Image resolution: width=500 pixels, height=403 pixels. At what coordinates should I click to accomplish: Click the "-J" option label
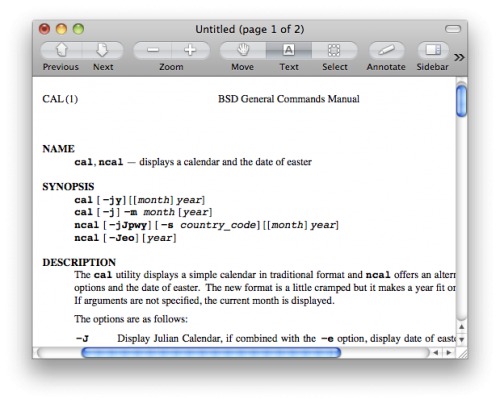(82, 339)
